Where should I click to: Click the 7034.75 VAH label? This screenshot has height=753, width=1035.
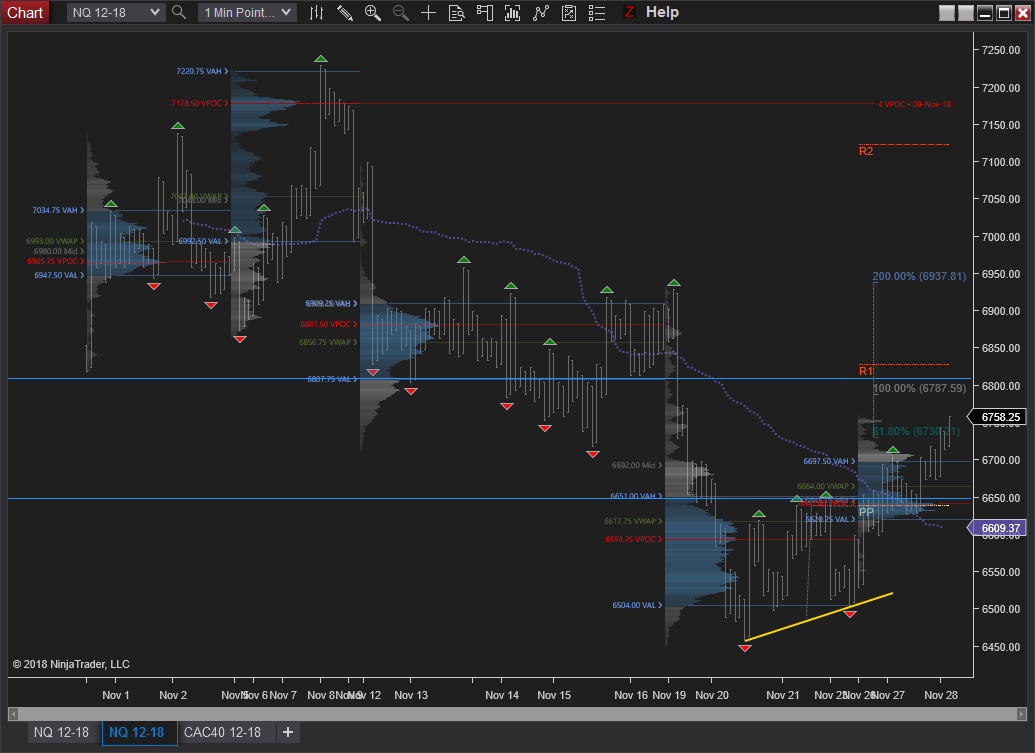pyautogui.click(x=58, y=210)
